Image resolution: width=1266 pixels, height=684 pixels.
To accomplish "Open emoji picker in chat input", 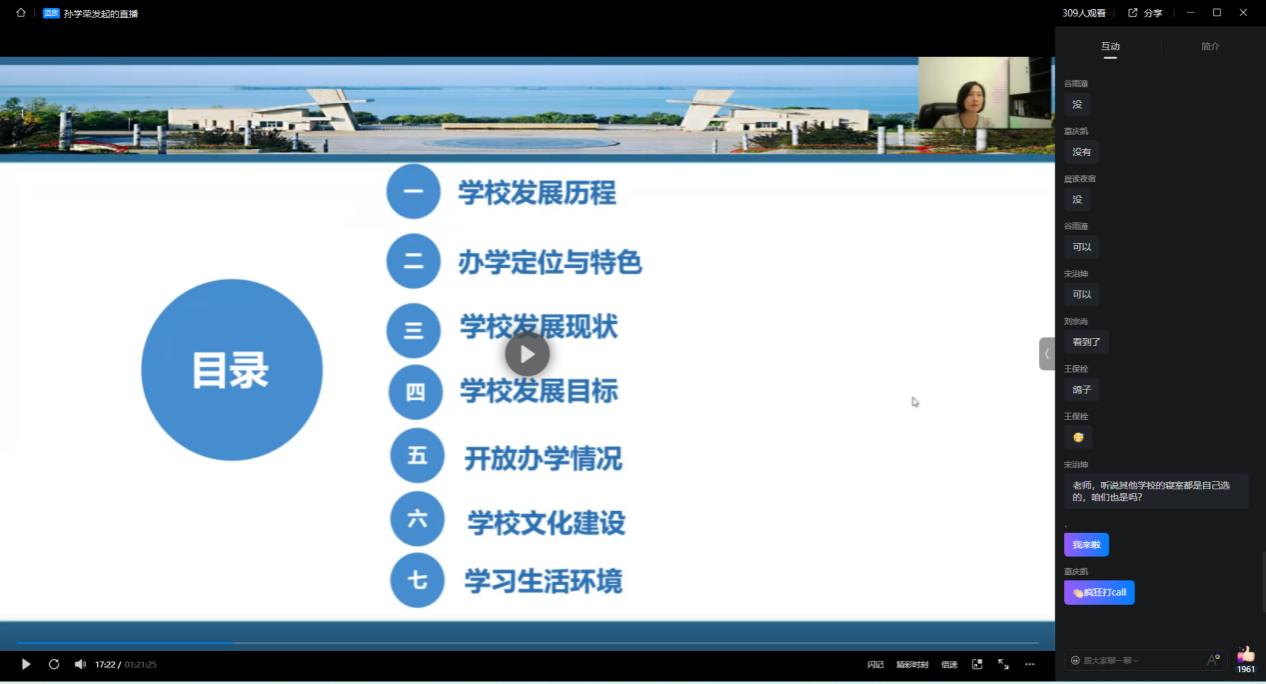I will tap(1075, 660).
